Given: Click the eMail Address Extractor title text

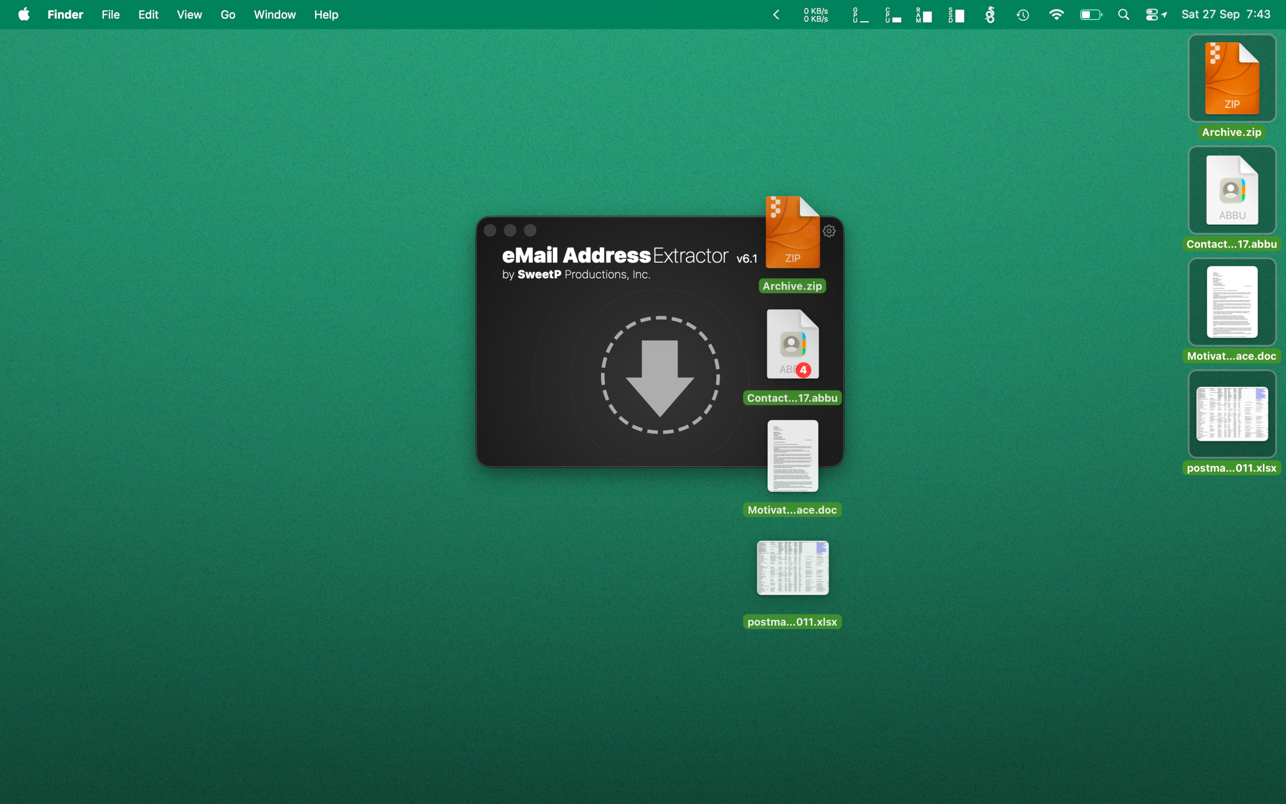Looking at the screenshot, I should (x=615, y=256).
